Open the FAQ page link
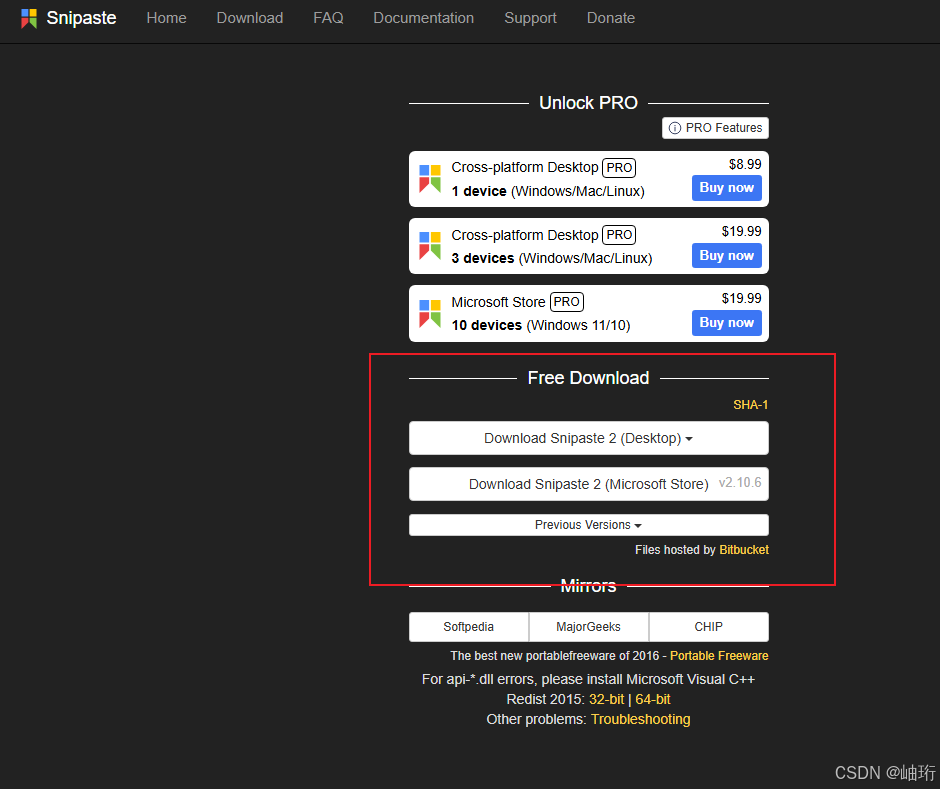 coord(328,18)
